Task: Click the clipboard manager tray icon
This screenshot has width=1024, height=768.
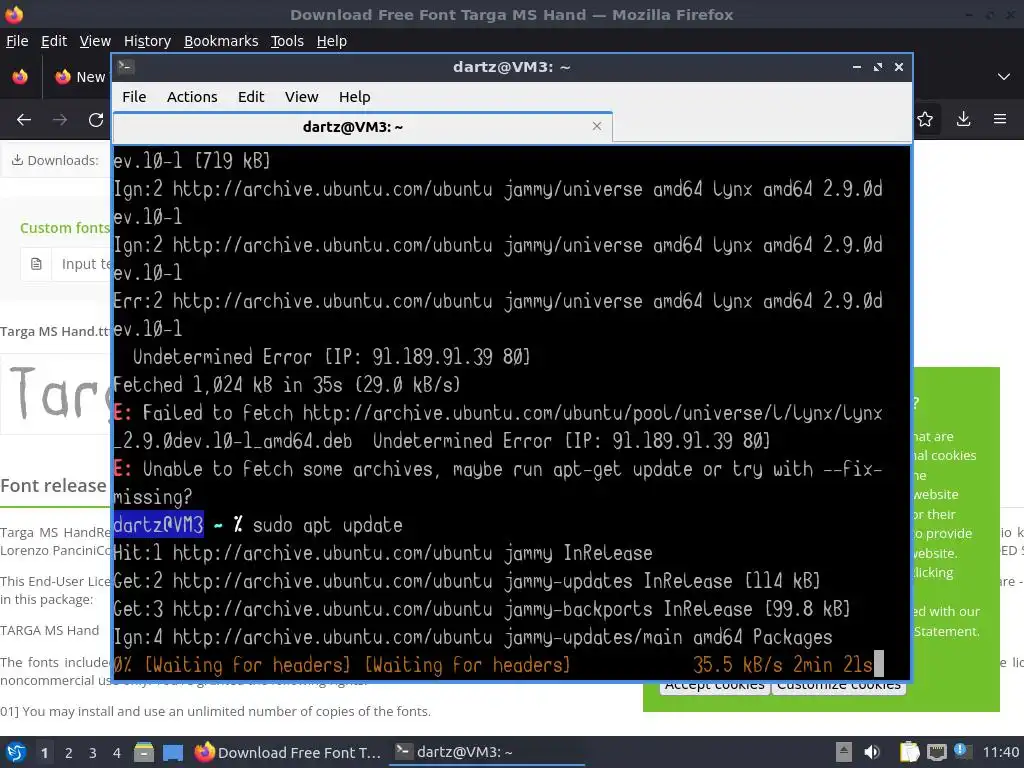Action: click(x=909, y=752)
